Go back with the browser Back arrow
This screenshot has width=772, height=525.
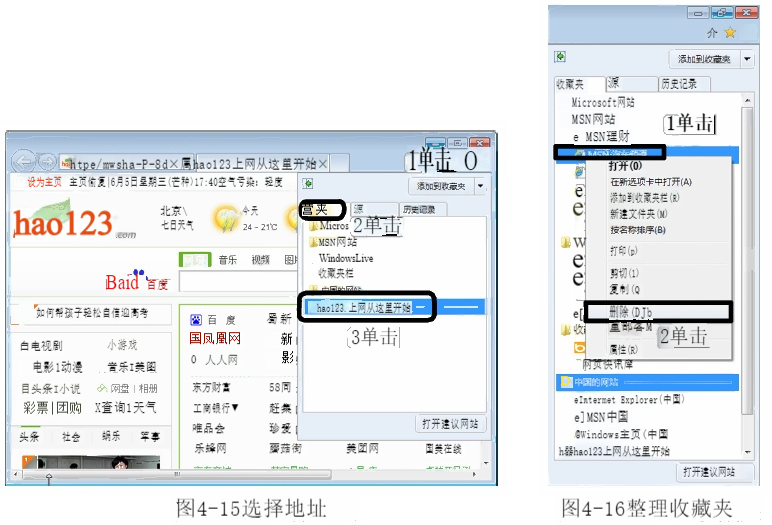pyautogui.click(x=23, y=161)
